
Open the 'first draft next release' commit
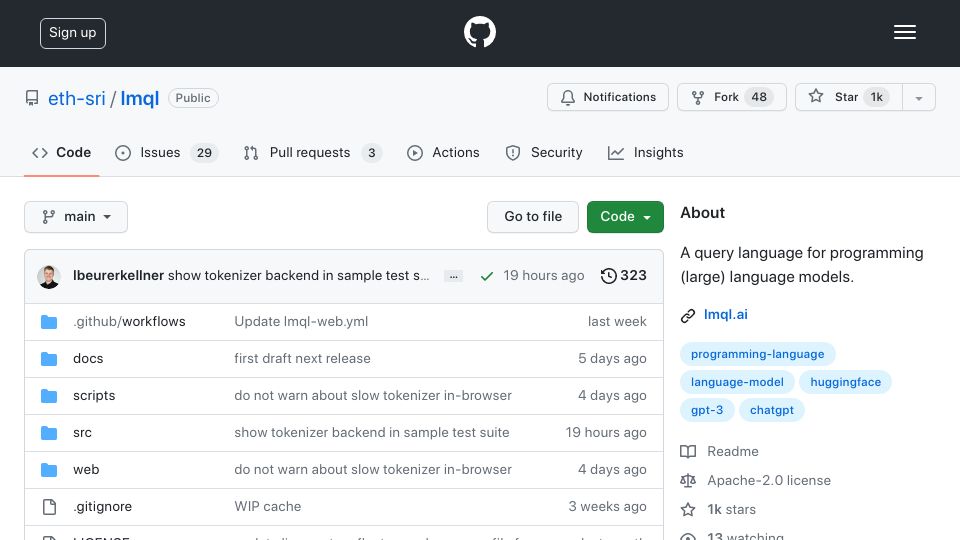tap(302, 359)
